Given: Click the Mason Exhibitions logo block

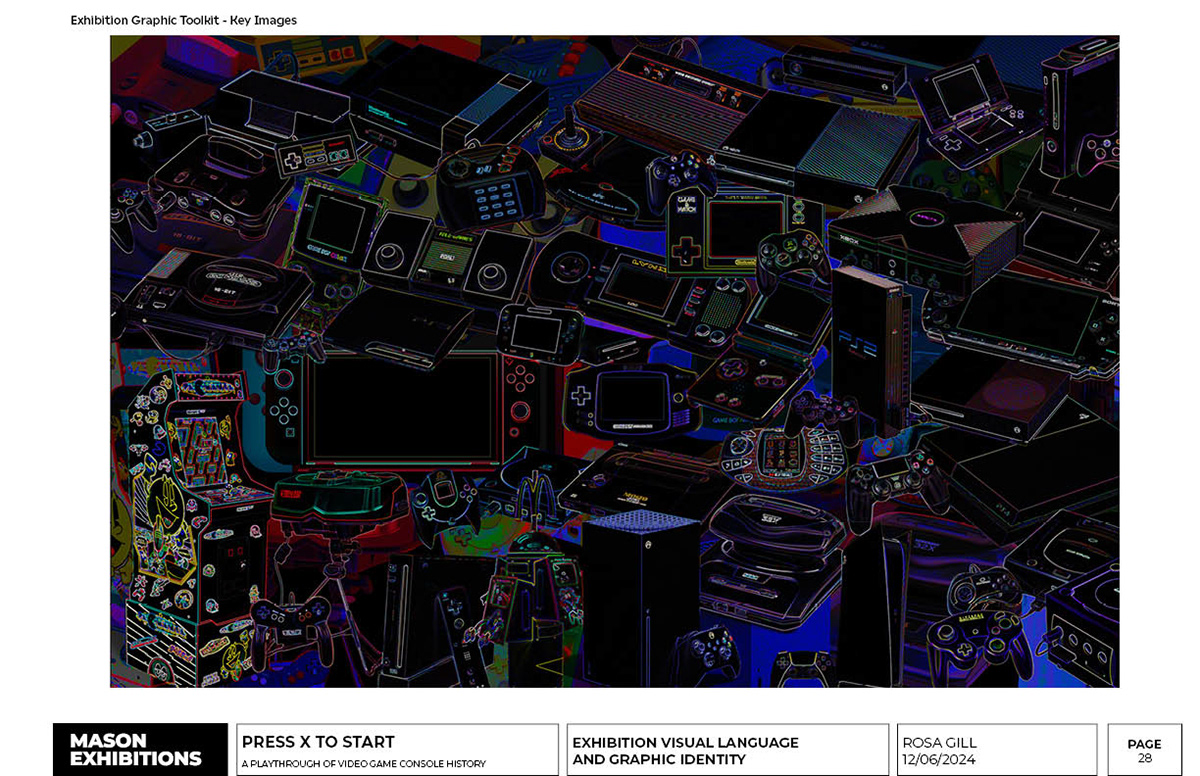Looking at the screenshot, I should 140,749.
